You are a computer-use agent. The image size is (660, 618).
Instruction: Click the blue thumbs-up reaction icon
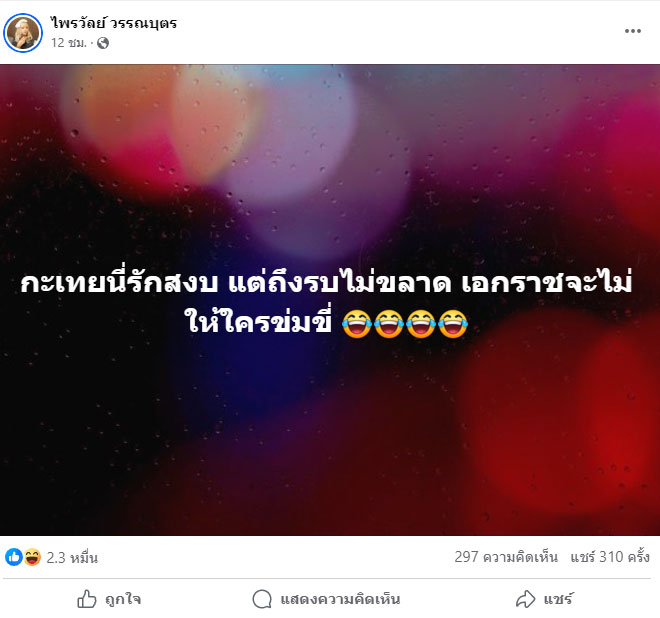pos(13,557)
